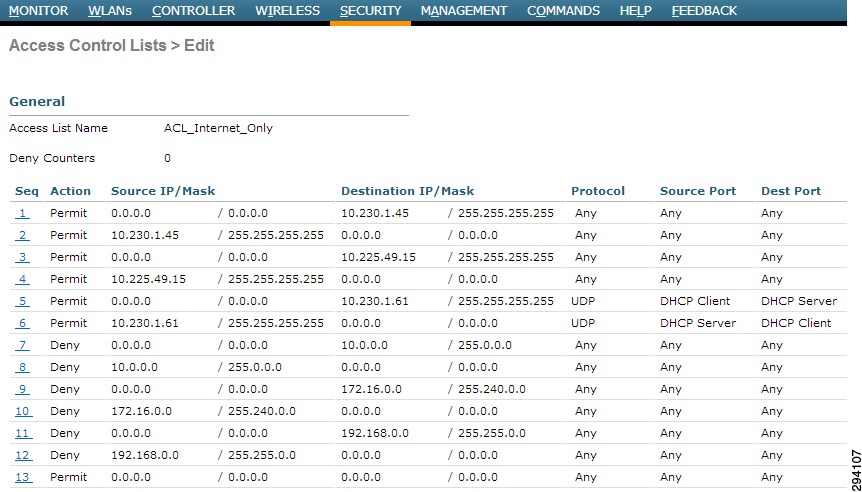Click the Dest Port column header
This screenshot has height=492, width=862.
[x=791, y=191]
